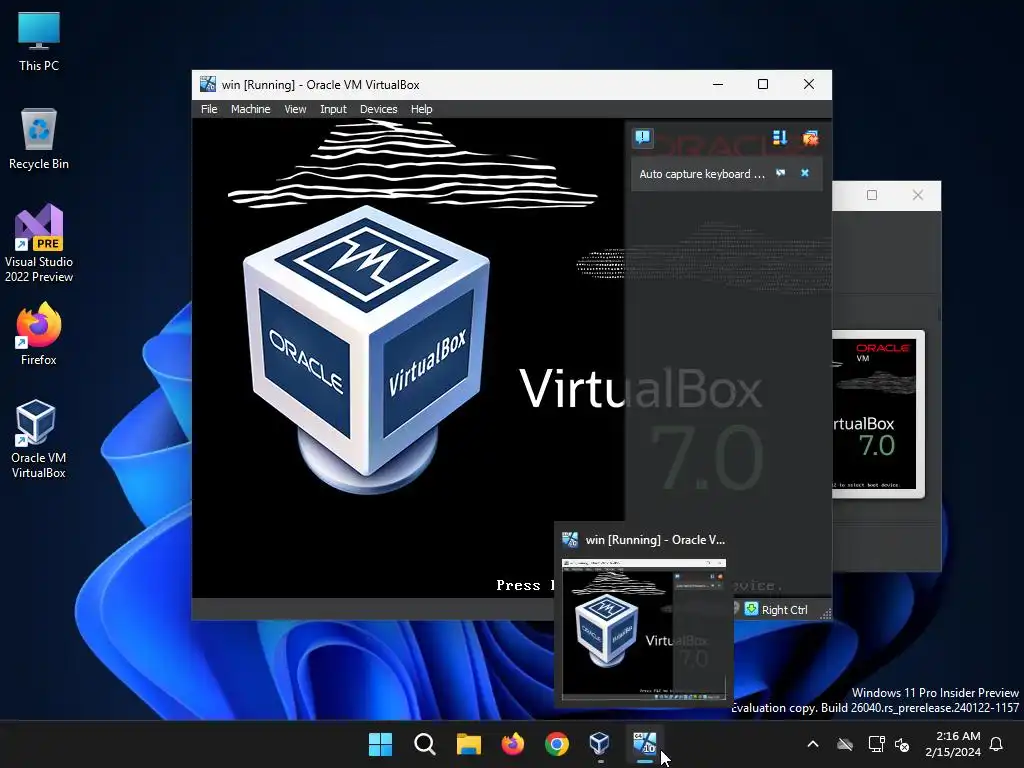This screenshot has width=1024, height=768.
Task: Open network status tray icon
Action: pyautogui.click(x=876, y=744)
